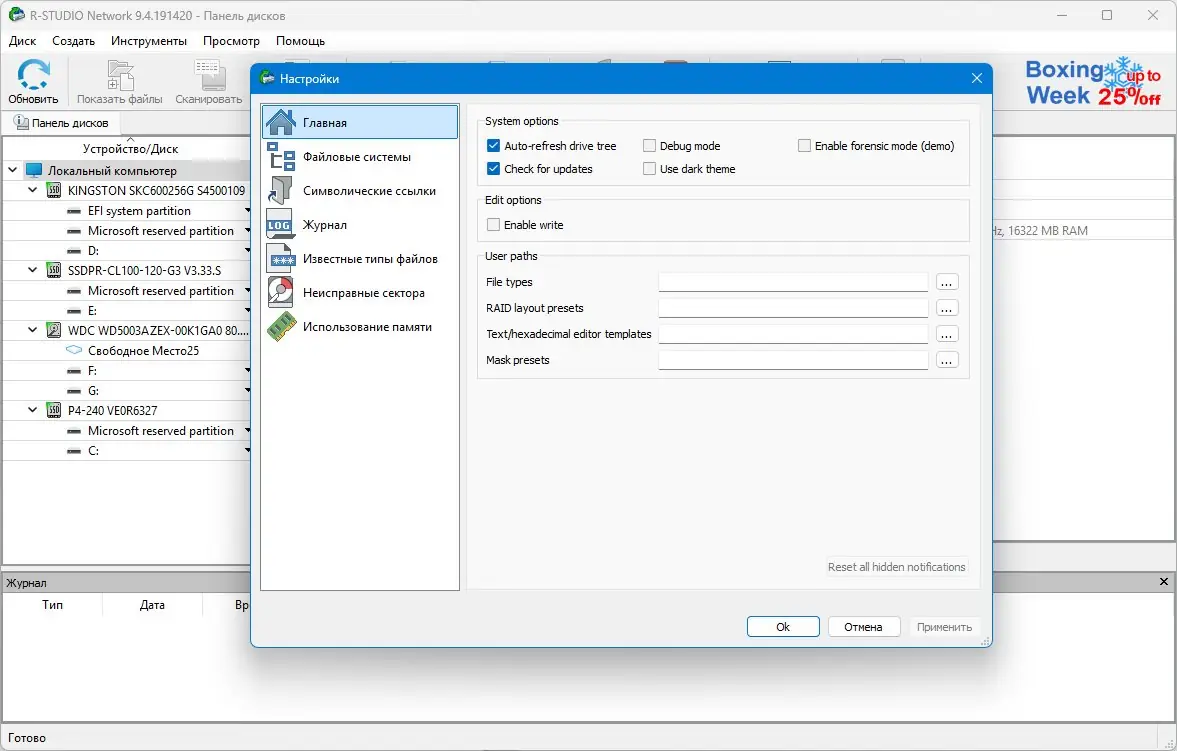
Task: Open the Просмотр menu
Action: pos(231,41)
